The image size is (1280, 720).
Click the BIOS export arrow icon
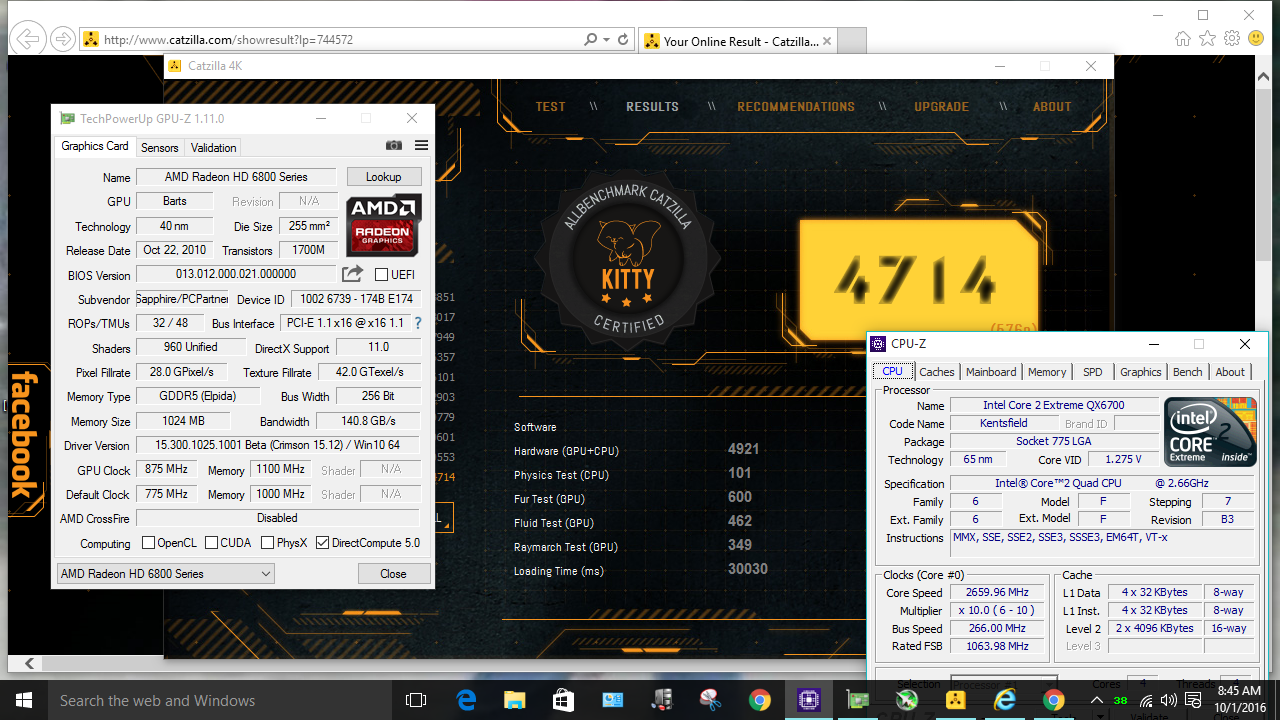click(x=352, y=274)
